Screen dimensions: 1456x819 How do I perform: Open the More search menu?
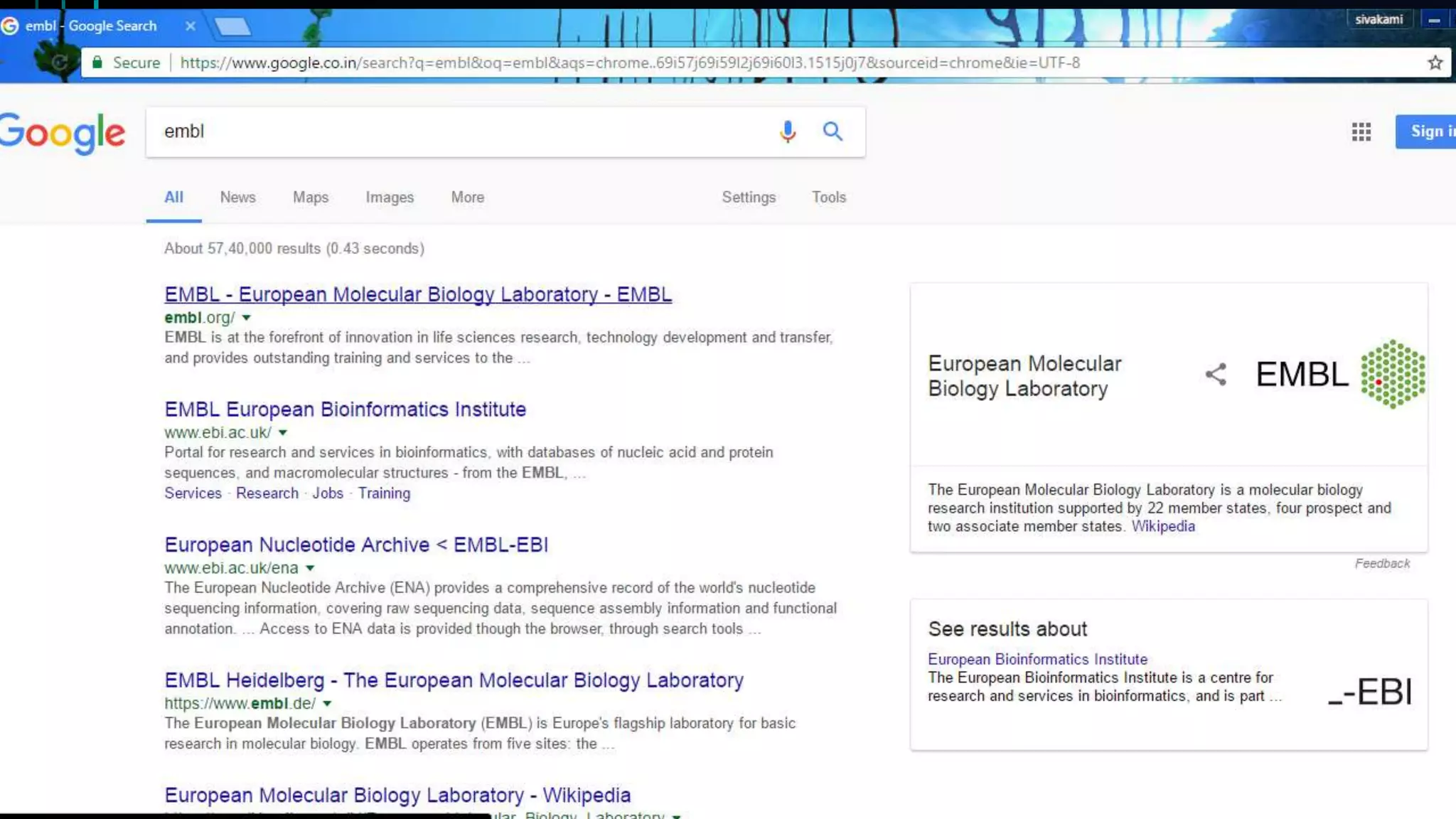pos(467,197)
